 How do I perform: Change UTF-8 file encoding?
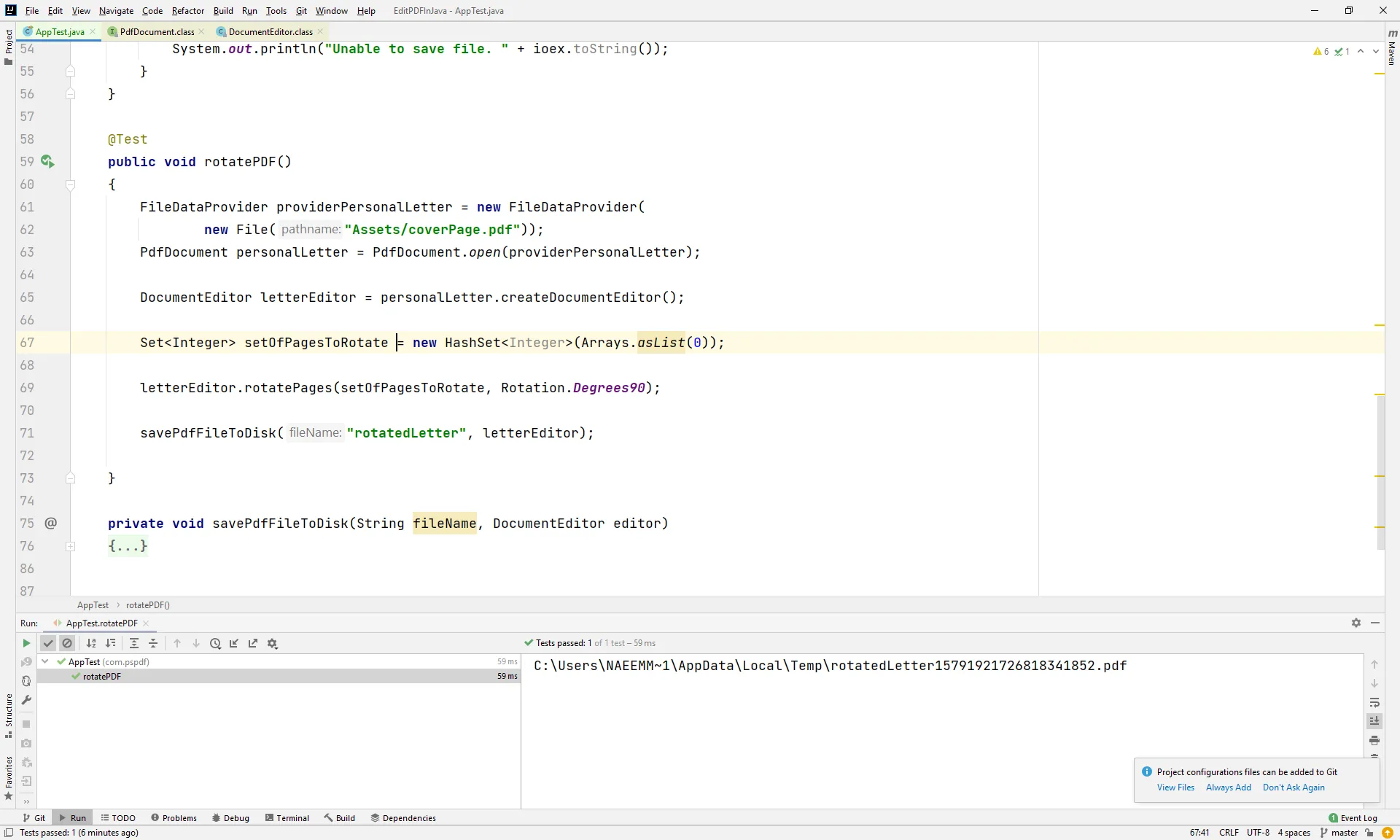pos(1258,832)
